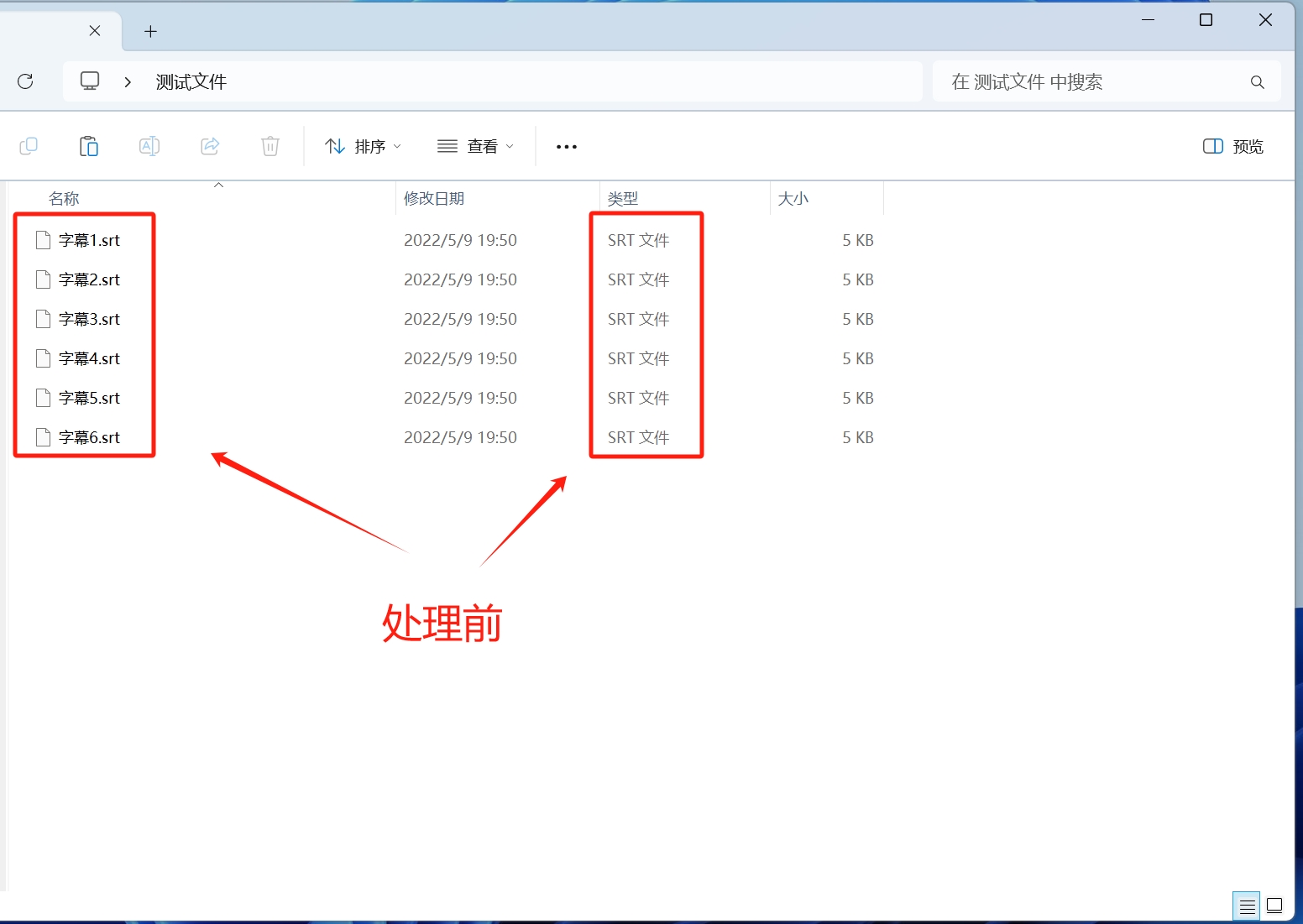Click the file icon of 字幕1.srt

(x=44, y=240)
